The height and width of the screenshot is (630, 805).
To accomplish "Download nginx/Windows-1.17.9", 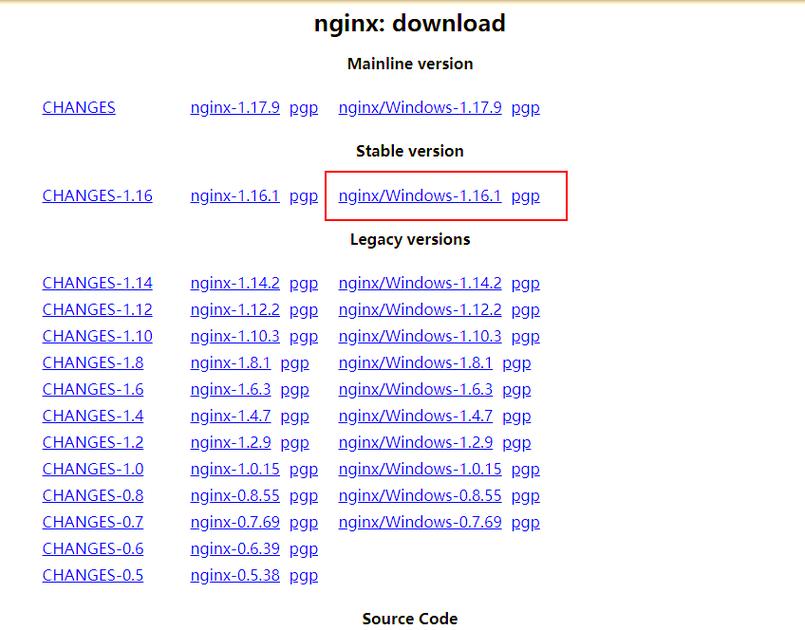I will pyautogui.click(x=420, y=108).
